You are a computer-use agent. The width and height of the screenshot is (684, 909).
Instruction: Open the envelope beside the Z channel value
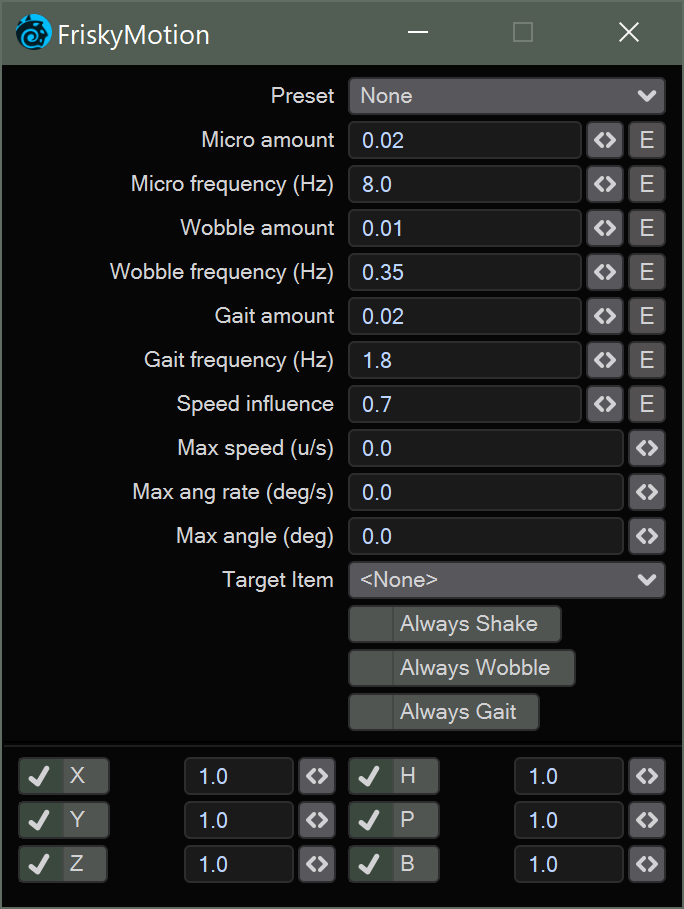tap(317, 864)
